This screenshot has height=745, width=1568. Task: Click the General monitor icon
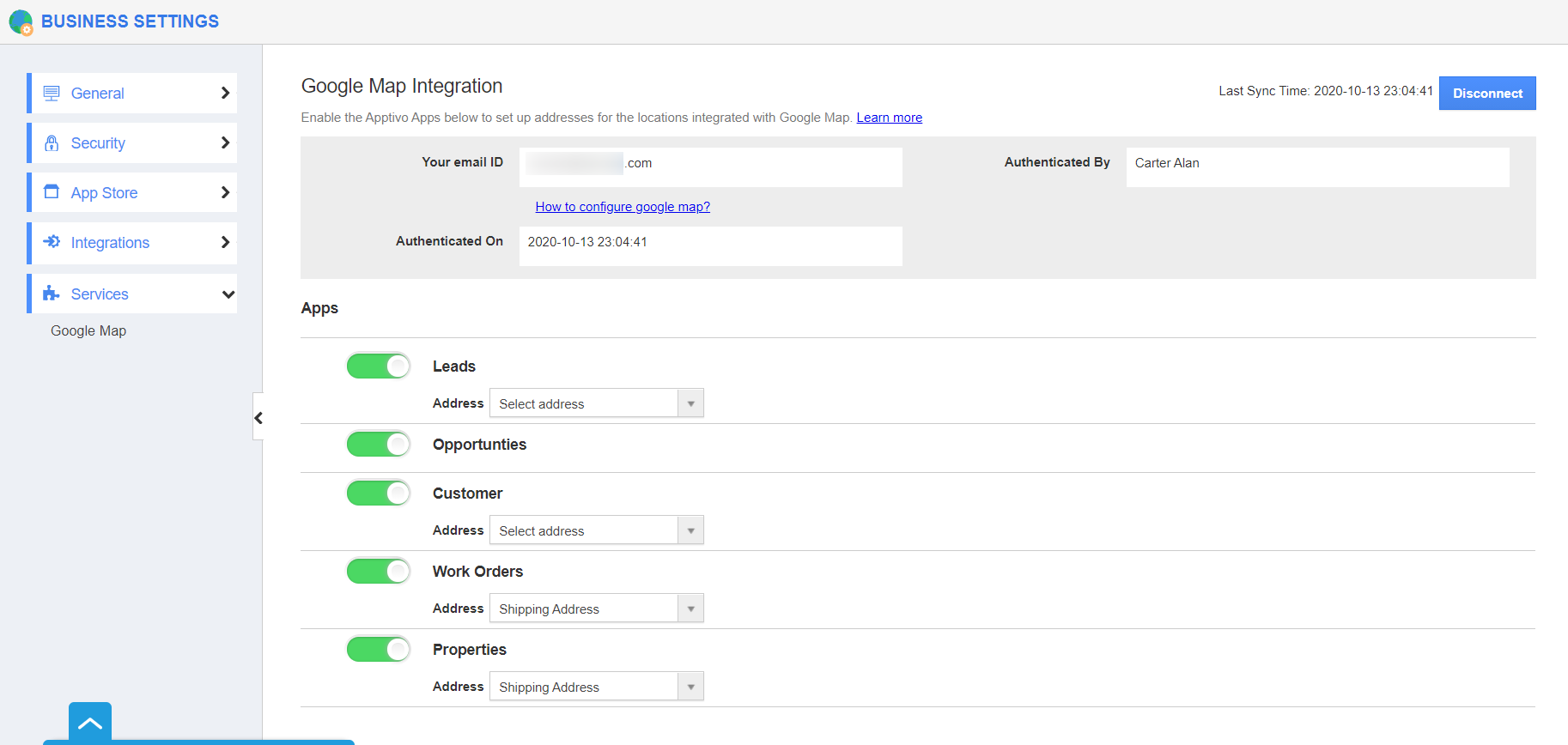coord(52,93)
